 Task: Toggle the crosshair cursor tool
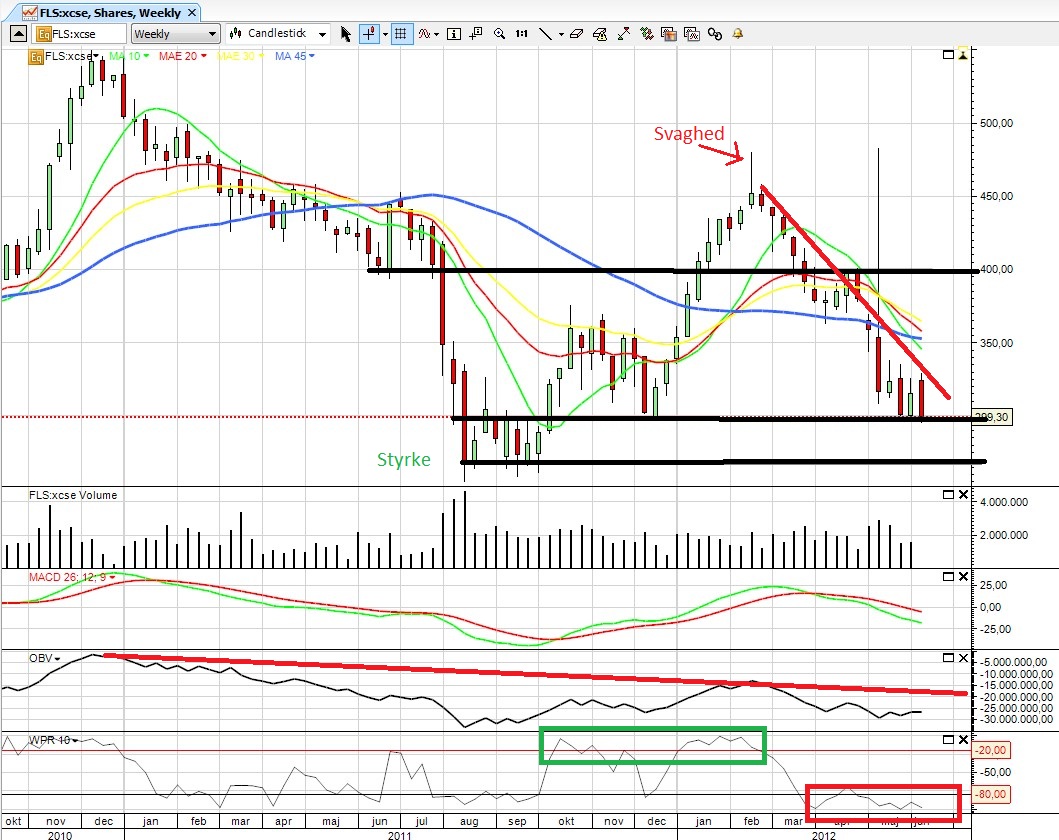coord(369,34)
